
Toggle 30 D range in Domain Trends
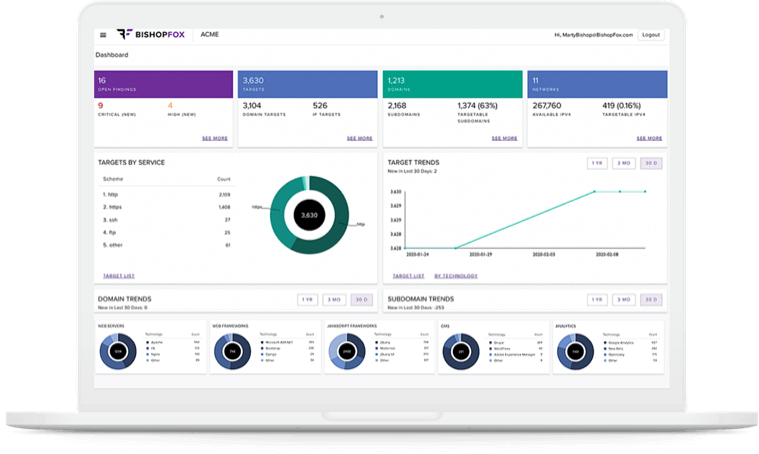(362, 299)
